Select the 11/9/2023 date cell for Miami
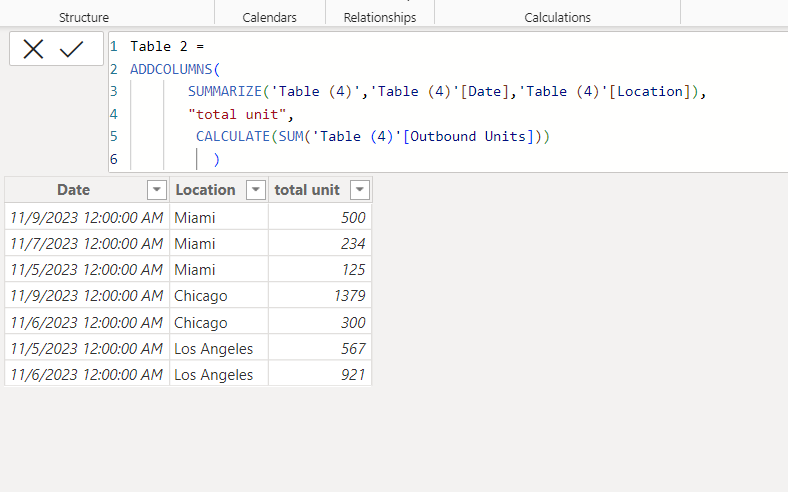788x492 pixels. pyautogui.click(x=86, y=218)
